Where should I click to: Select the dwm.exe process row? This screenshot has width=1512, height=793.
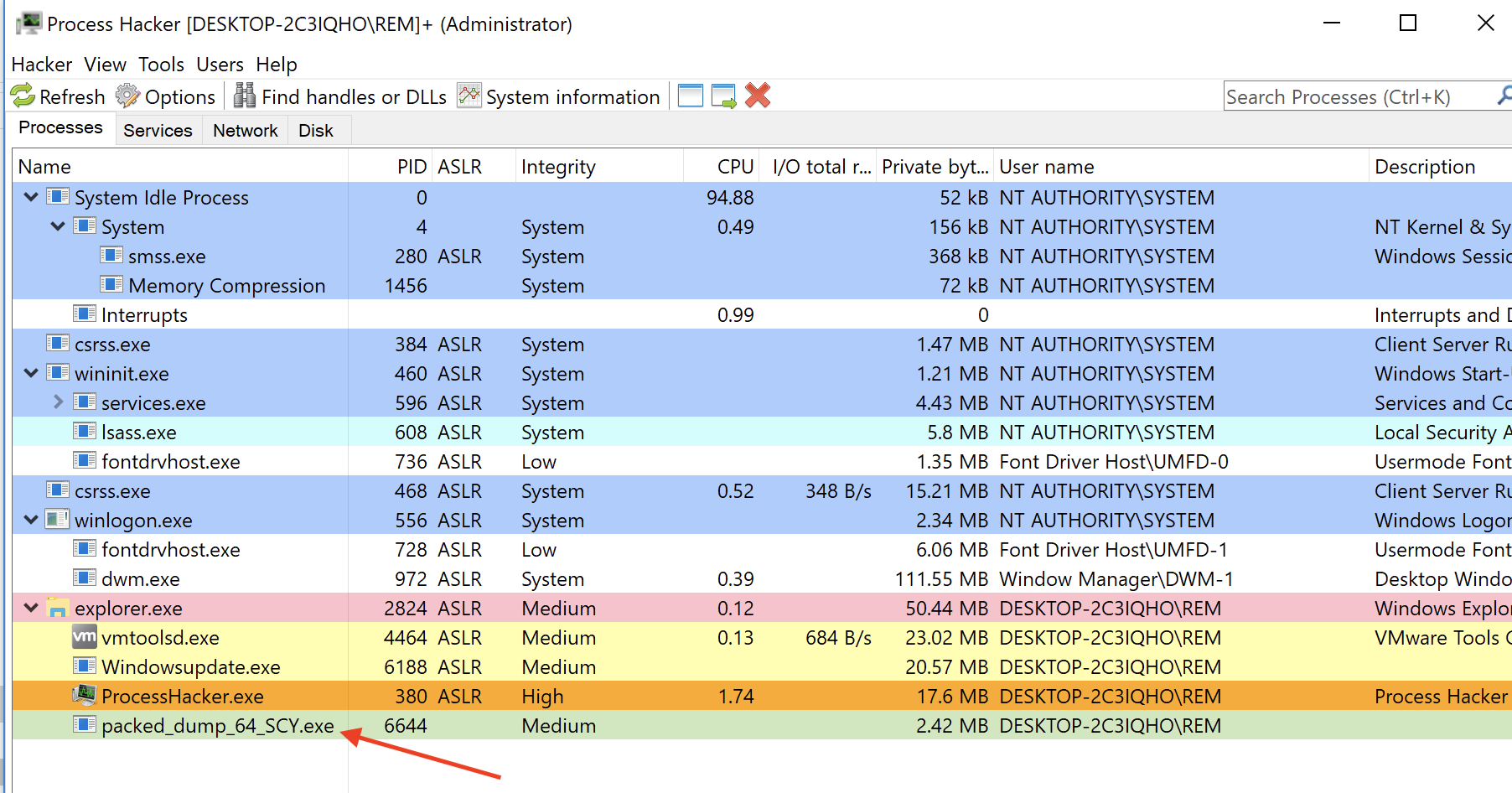pos(762,578)
